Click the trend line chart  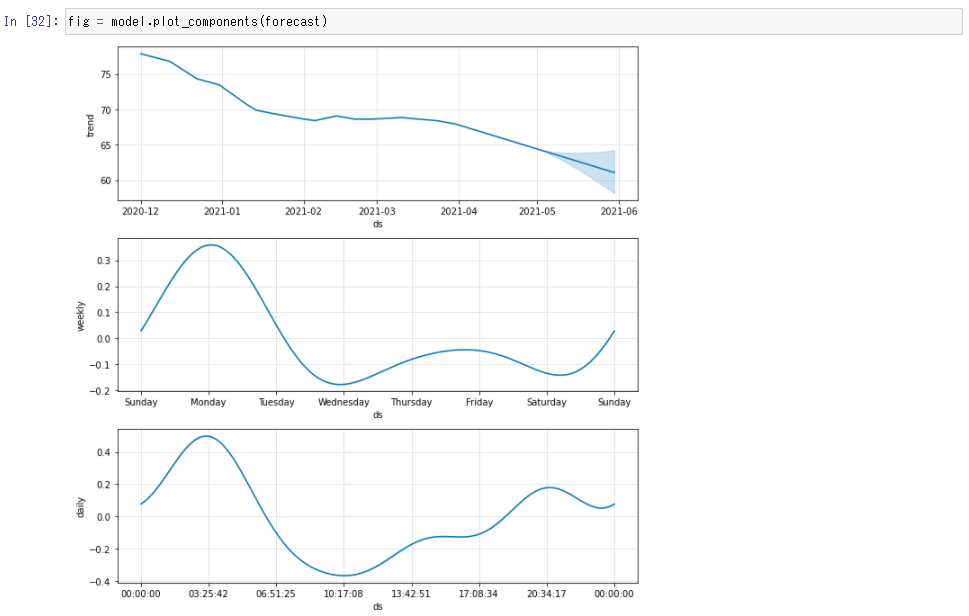pos(378,123)
